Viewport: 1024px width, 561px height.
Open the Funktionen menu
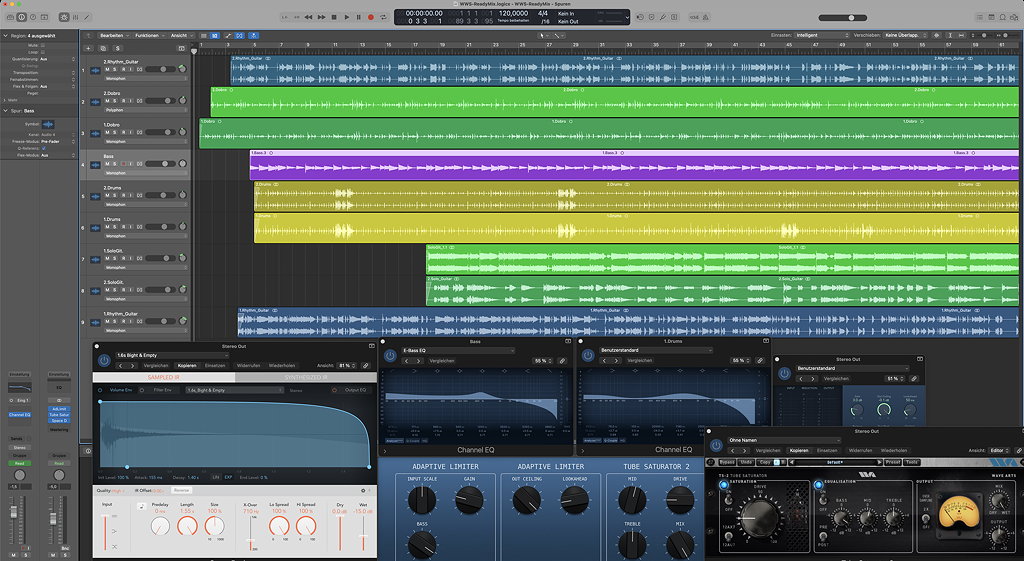[149, 35]
